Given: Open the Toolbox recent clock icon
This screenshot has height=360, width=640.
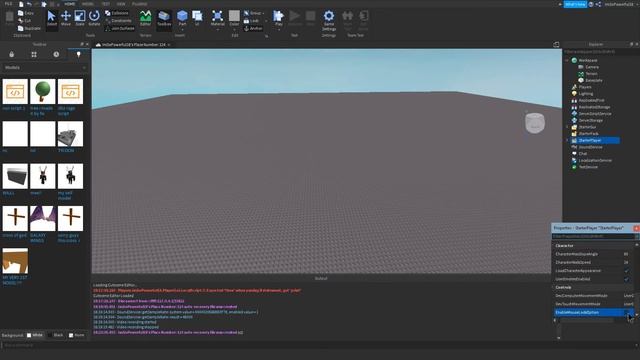Looking at the screenshot, I should [x=56, y=54].
